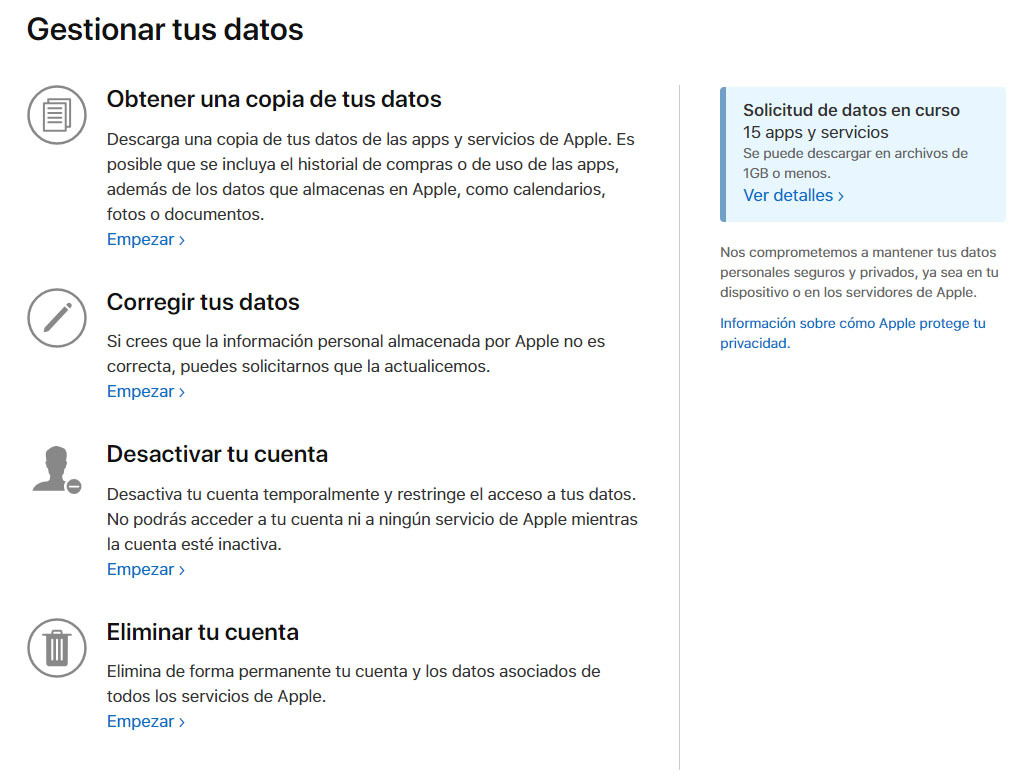Open Empezar under Obtener una copia de tus datos
Viewport: 1018px width, 780px height.
coord(140,239)
